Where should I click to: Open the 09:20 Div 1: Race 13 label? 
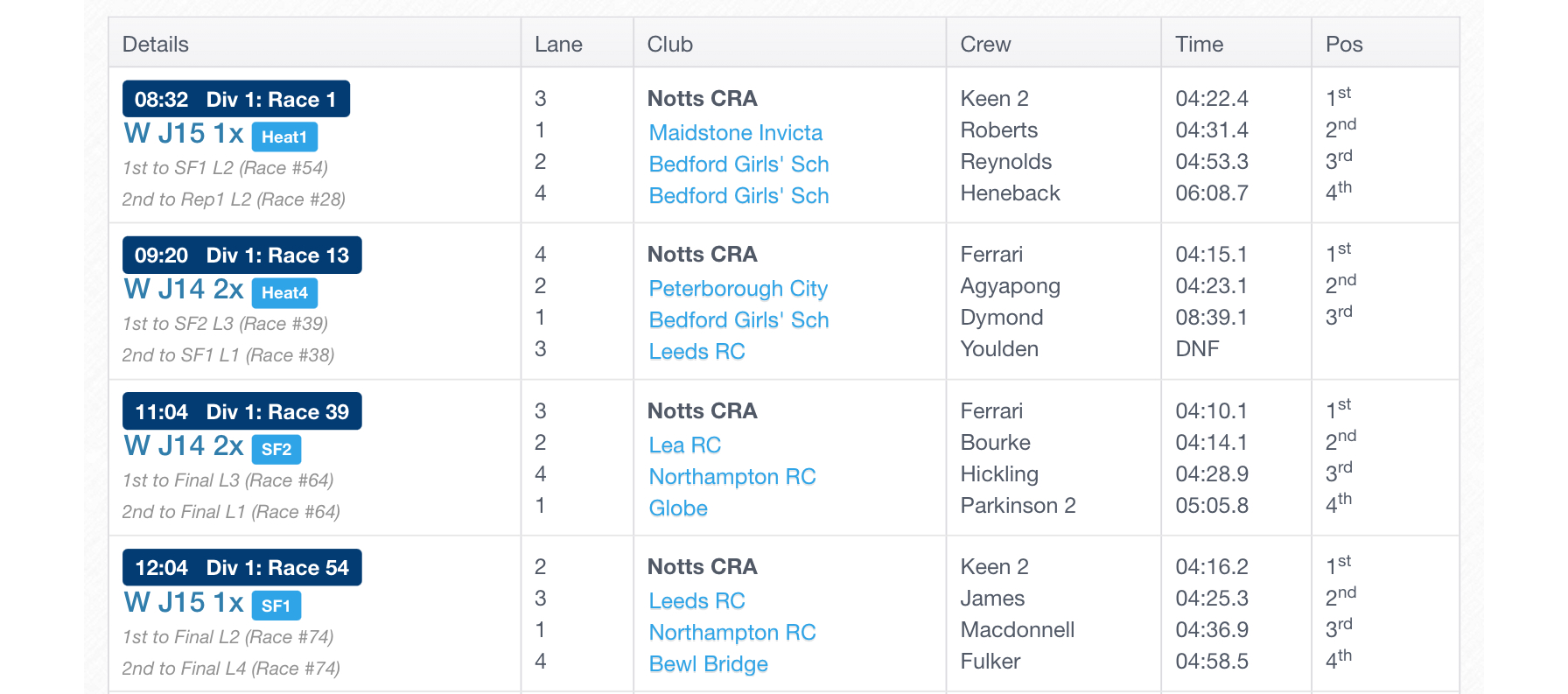click(242, 255)
